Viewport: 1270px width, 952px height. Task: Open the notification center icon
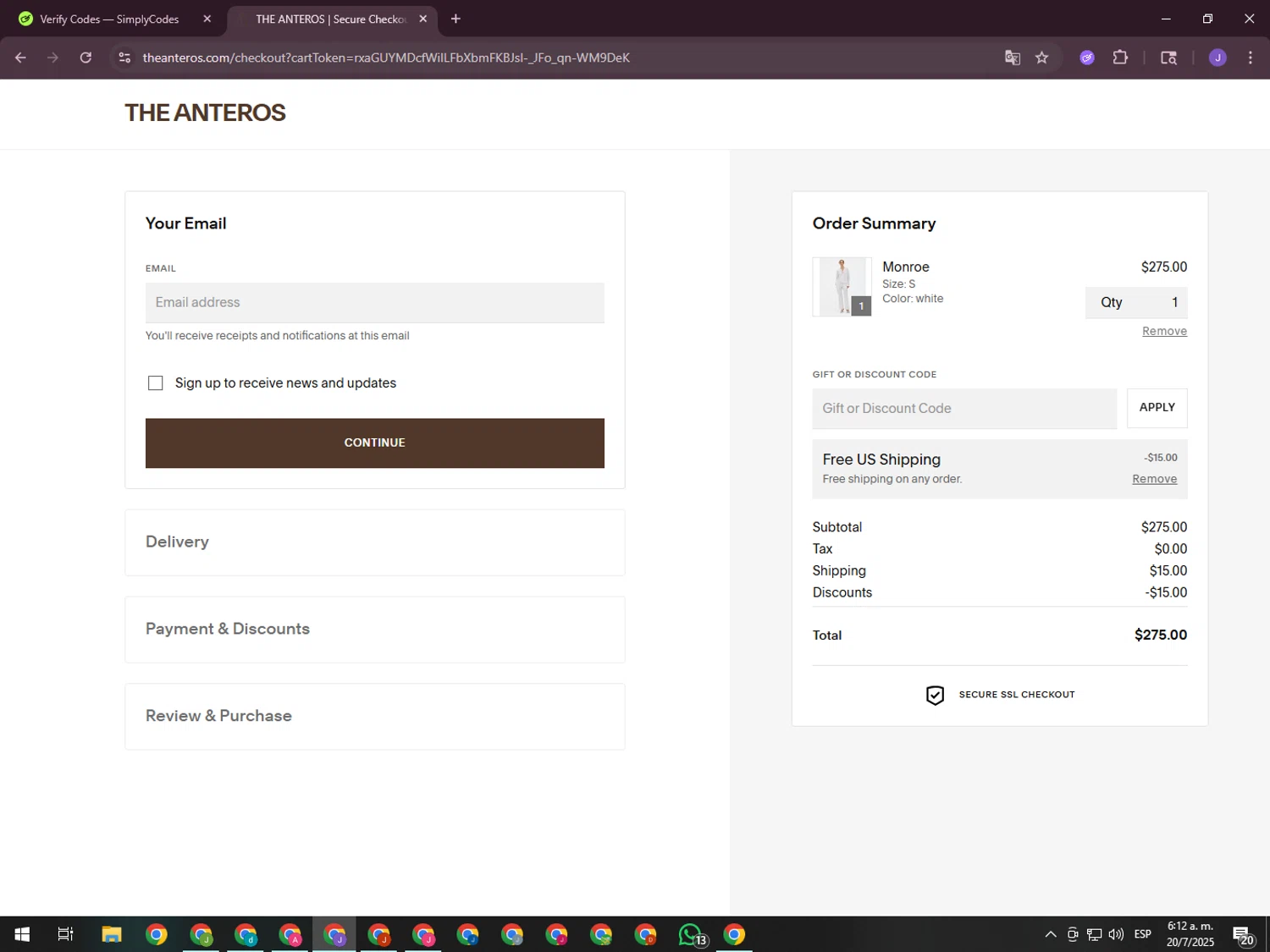pyautogui.click(x=1243, y=934)
